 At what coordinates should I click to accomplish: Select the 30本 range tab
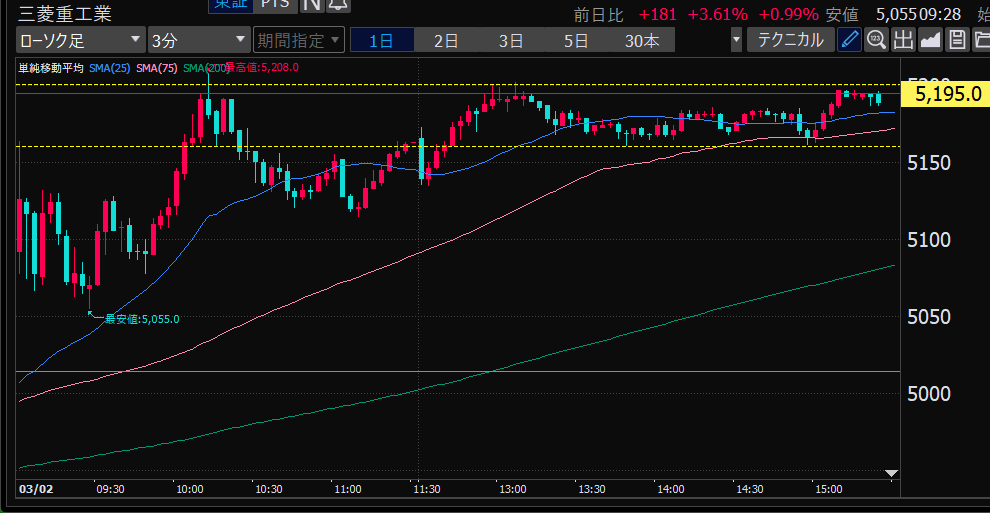click(642, 41)
